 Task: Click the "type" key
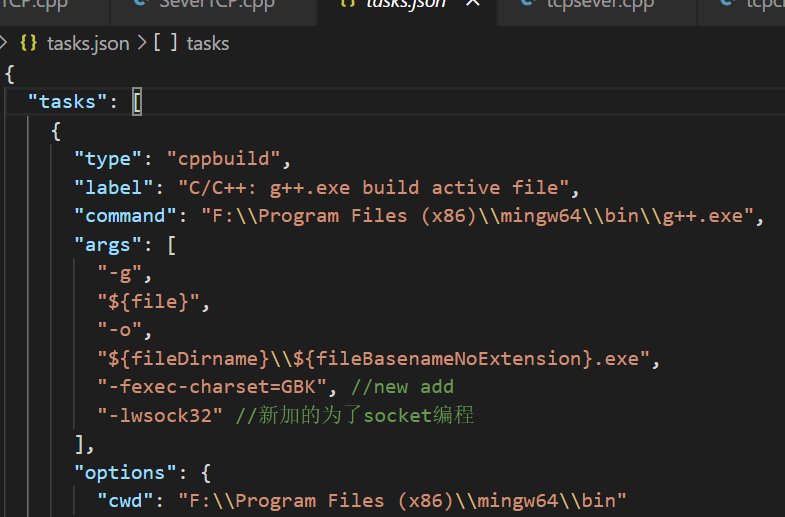108,159
